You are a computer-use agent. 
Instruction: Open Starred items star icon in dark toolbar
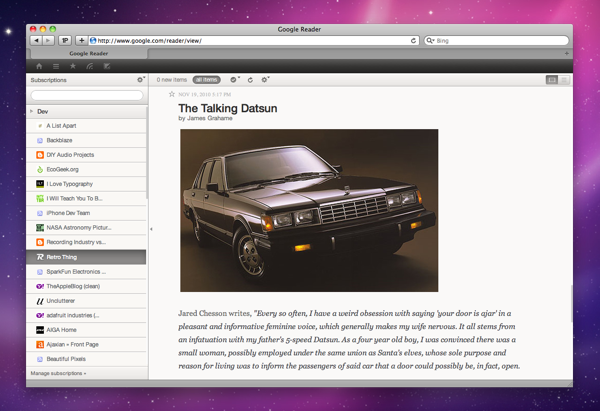point(73,66)
